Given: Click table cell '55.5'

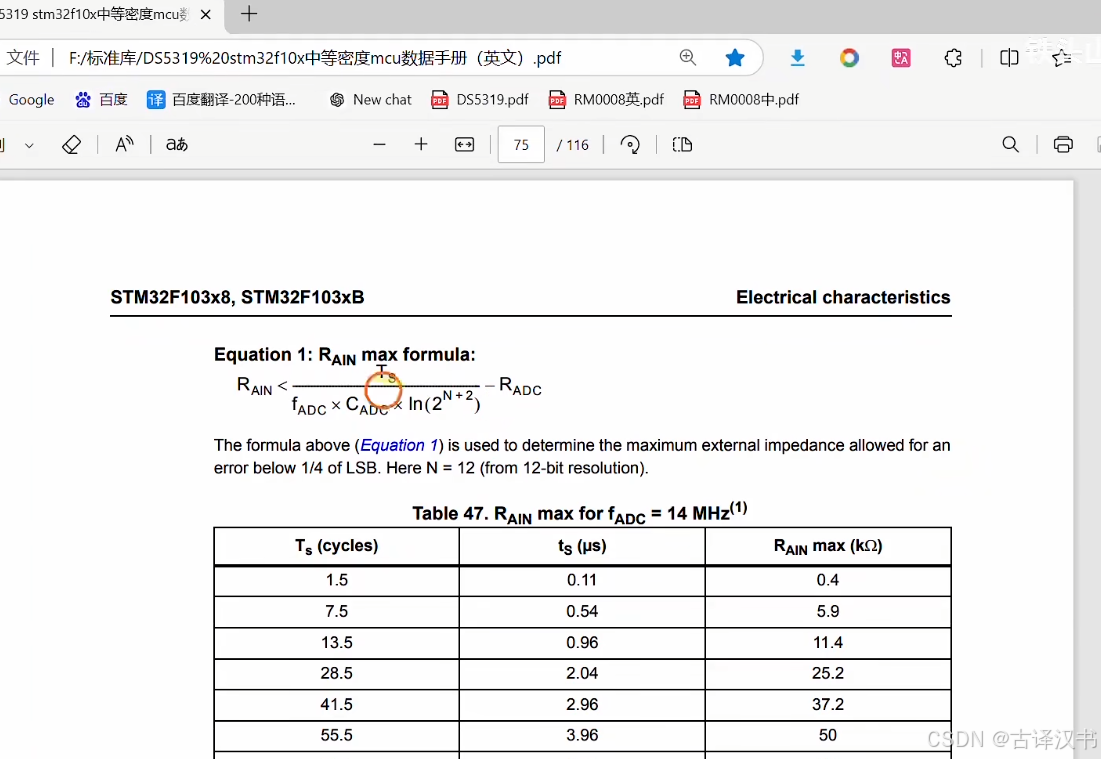Looking at the screenshot, I should point(336,735).
